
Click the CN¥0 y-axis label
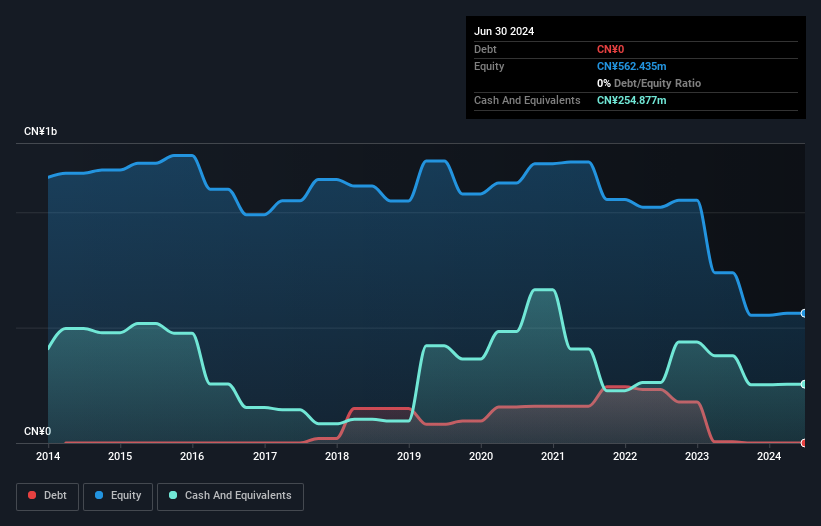click(38, 431)
